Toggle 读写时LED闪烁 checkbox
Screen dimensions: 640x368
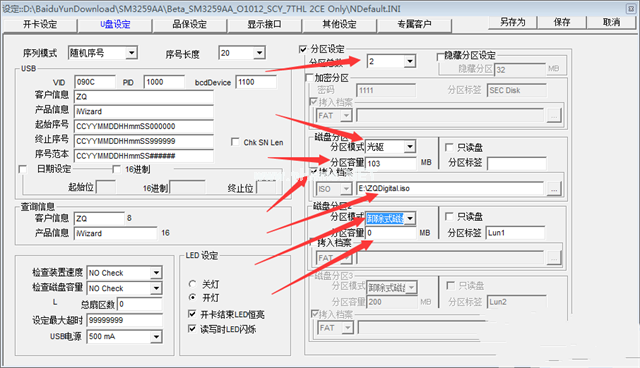[192, 328]
